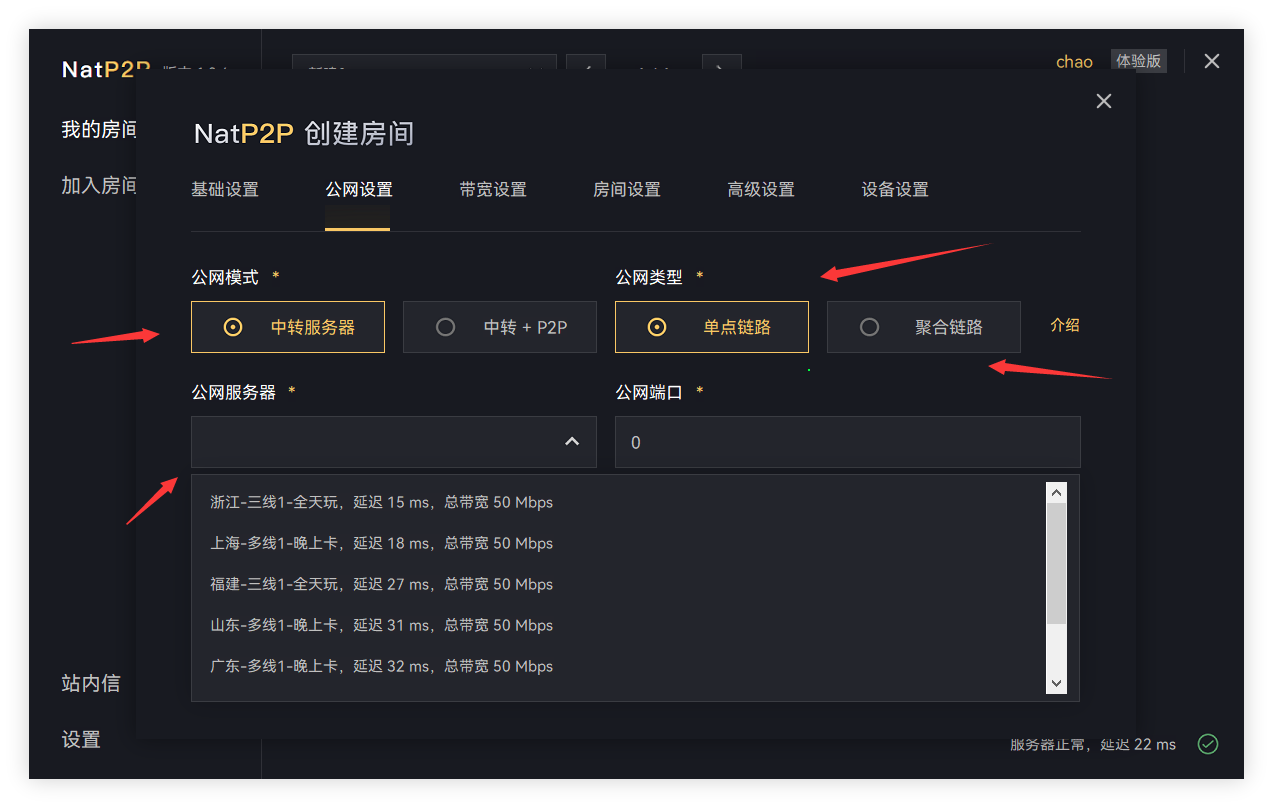Pick the 上海-多线1-晚上卡 server
The width and height of the screenshot is (1275, 810).
click(382, 543)
